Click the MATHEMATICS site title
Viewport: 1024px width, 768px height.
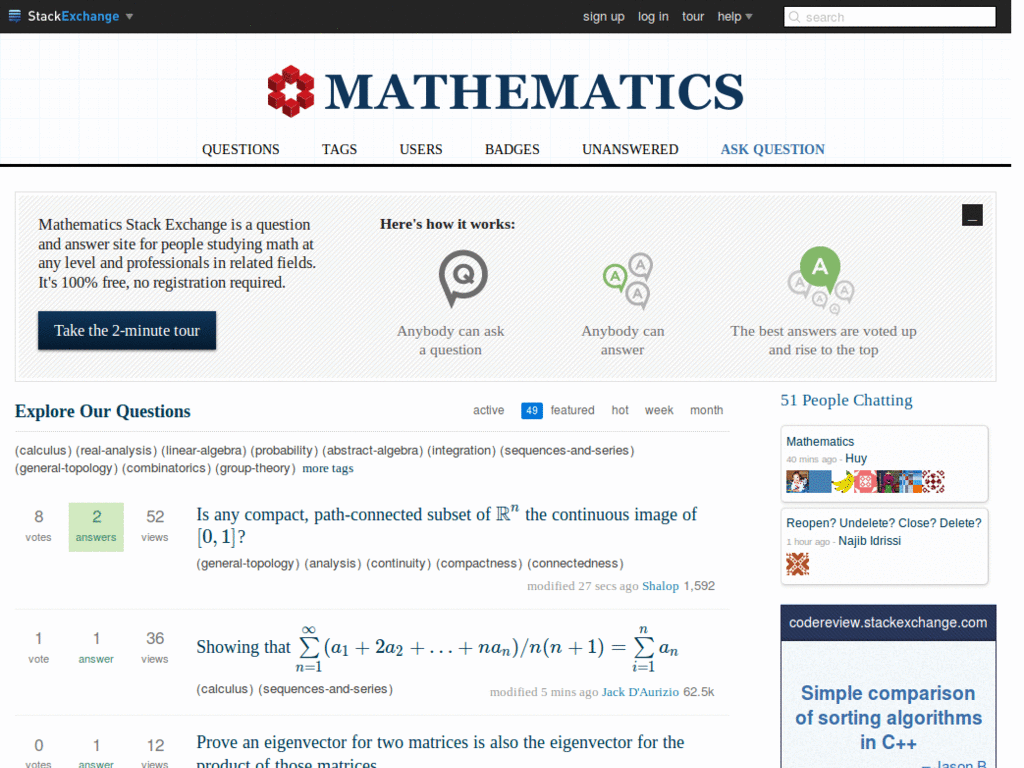tap(534, 91)
